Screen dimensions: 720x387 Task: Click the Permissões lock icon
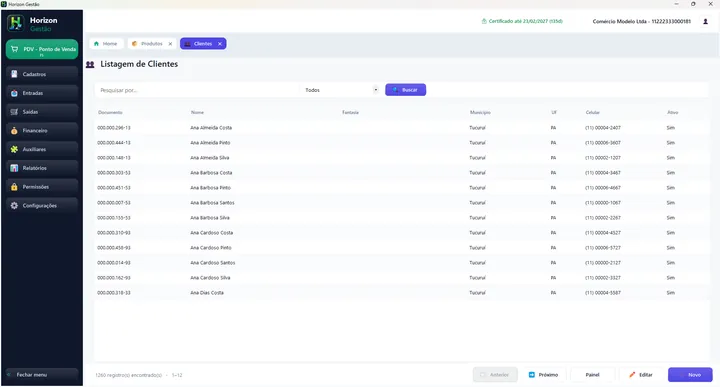pos(14,187)
